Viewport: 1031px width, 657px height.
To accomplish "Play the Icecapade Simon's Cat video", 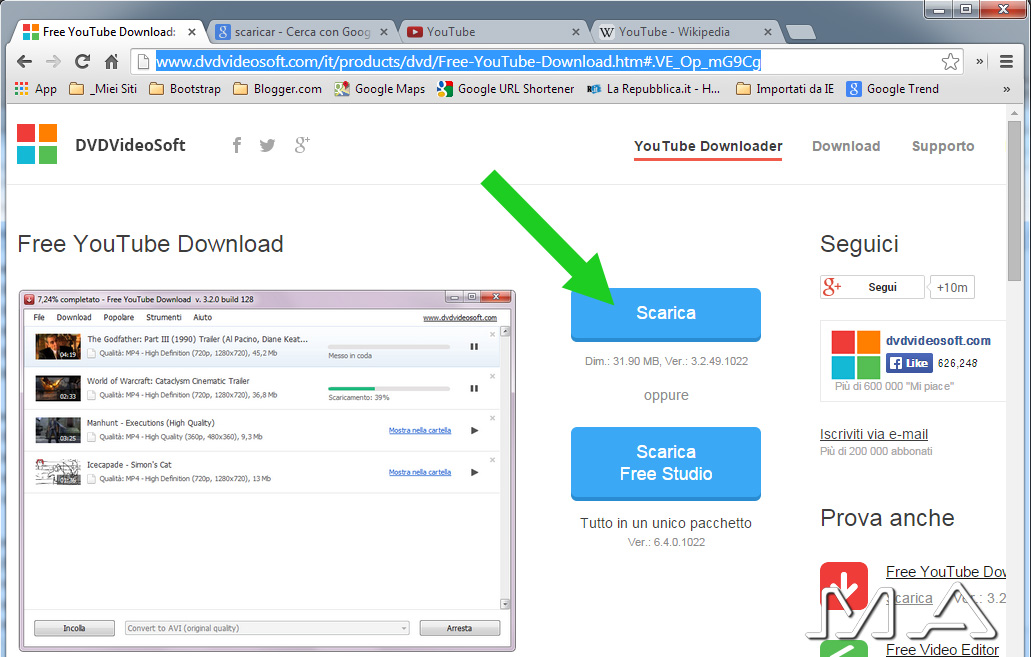I will pyautogui.click(x=475, y=472).
